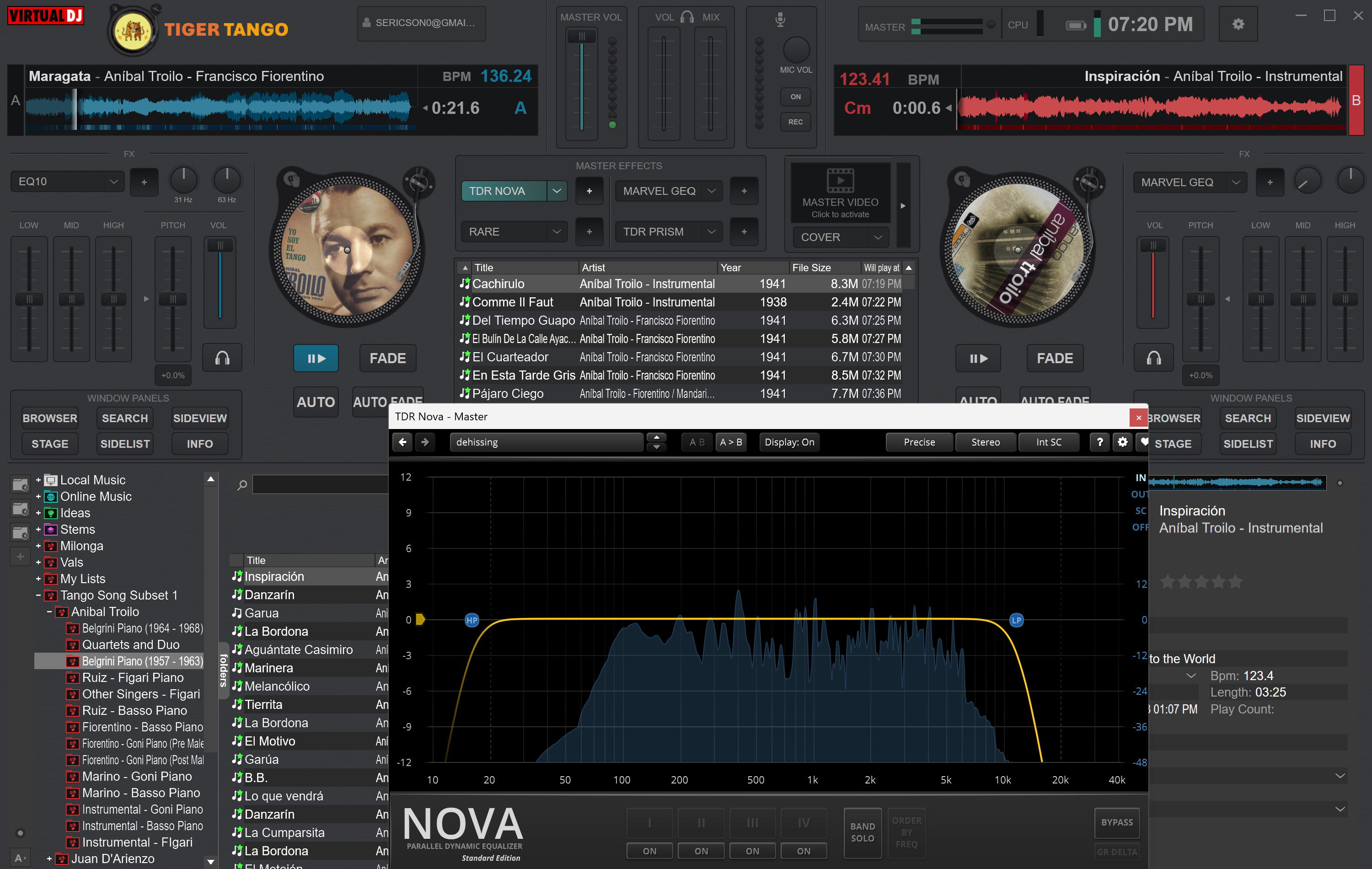Click AUTO button on deck A

point(316,402)
